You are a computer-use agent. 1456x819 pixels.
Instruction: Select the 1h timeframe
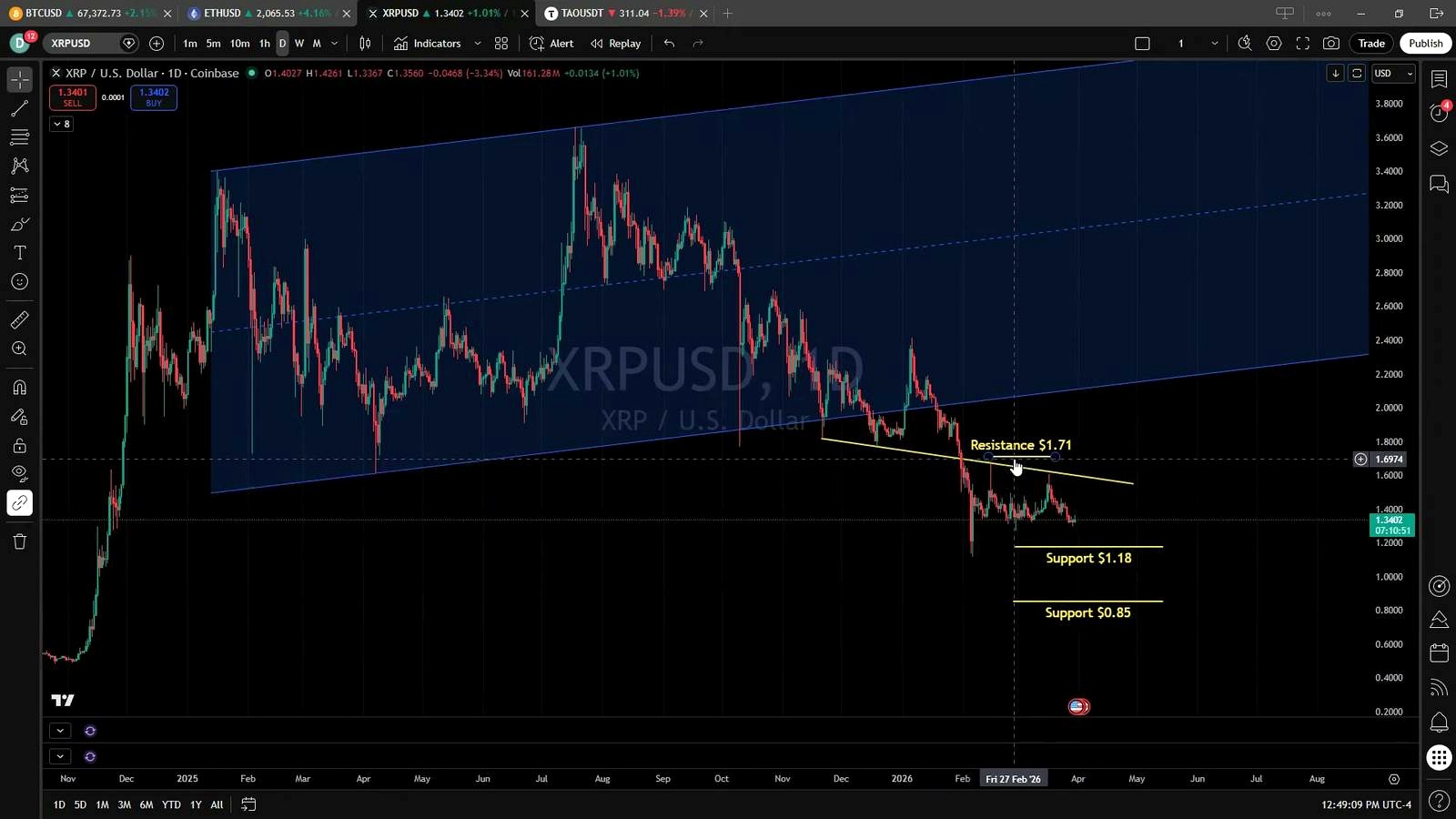(264, 43)
